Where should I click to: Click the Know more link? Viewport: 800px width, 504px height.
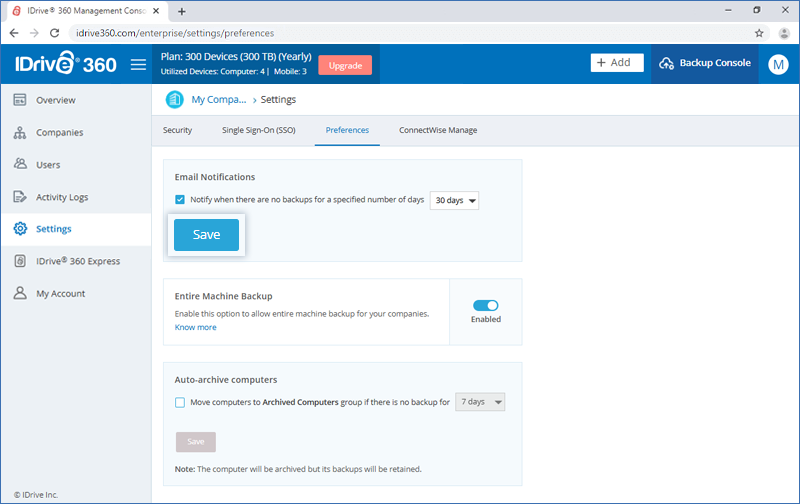(195, 327)
